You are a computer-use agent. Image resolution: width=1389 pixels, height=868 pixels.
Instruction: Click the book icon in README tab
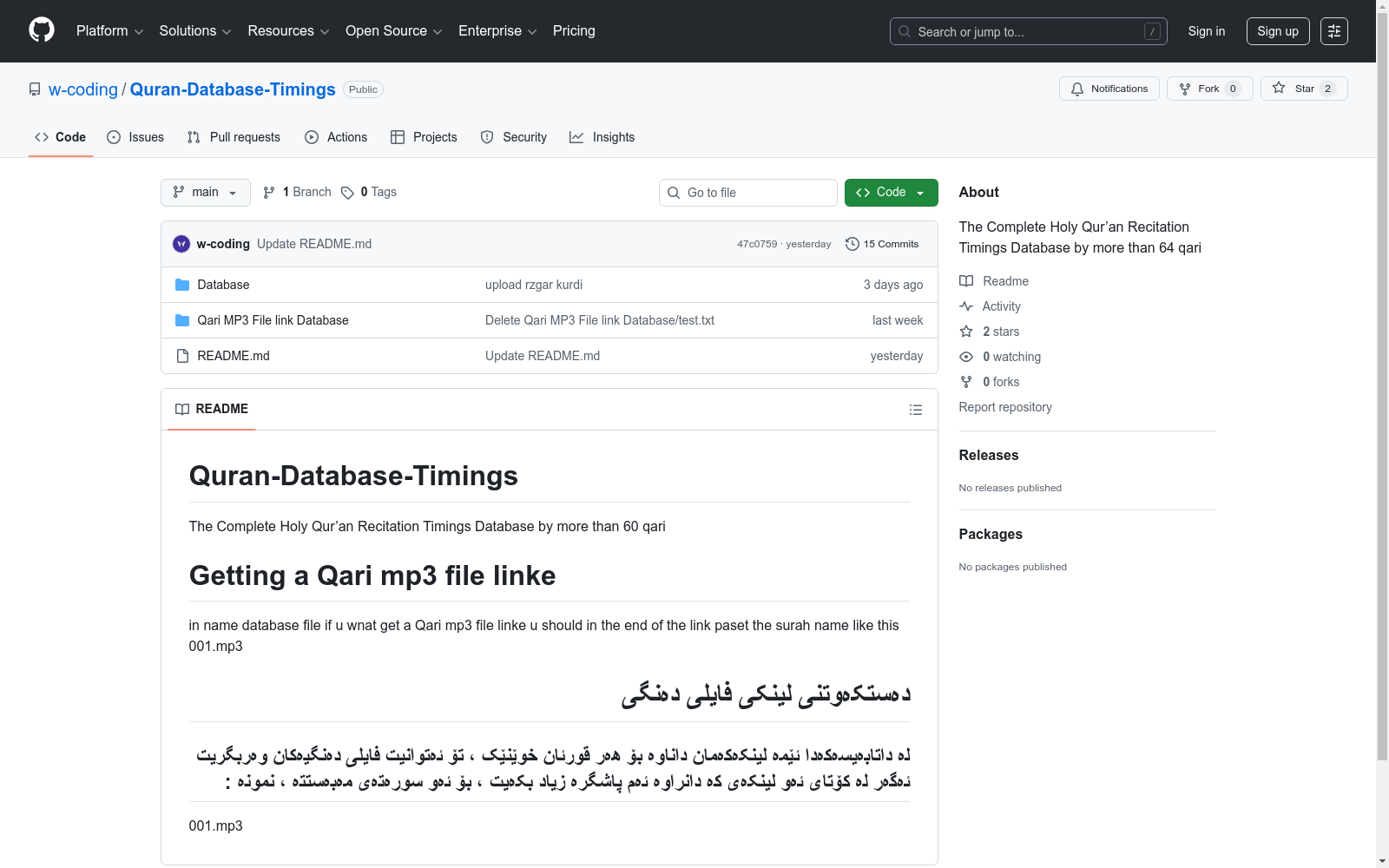pos(182,409)
